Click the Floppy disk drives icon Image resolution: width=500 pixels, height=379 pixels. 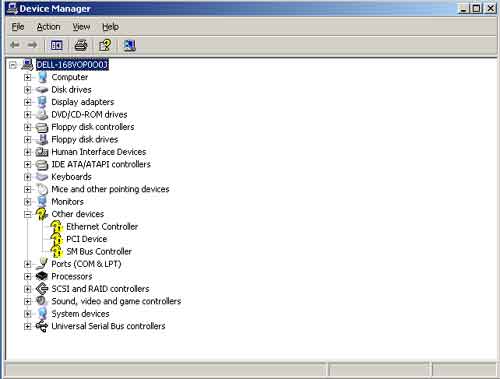click(42, 139)
